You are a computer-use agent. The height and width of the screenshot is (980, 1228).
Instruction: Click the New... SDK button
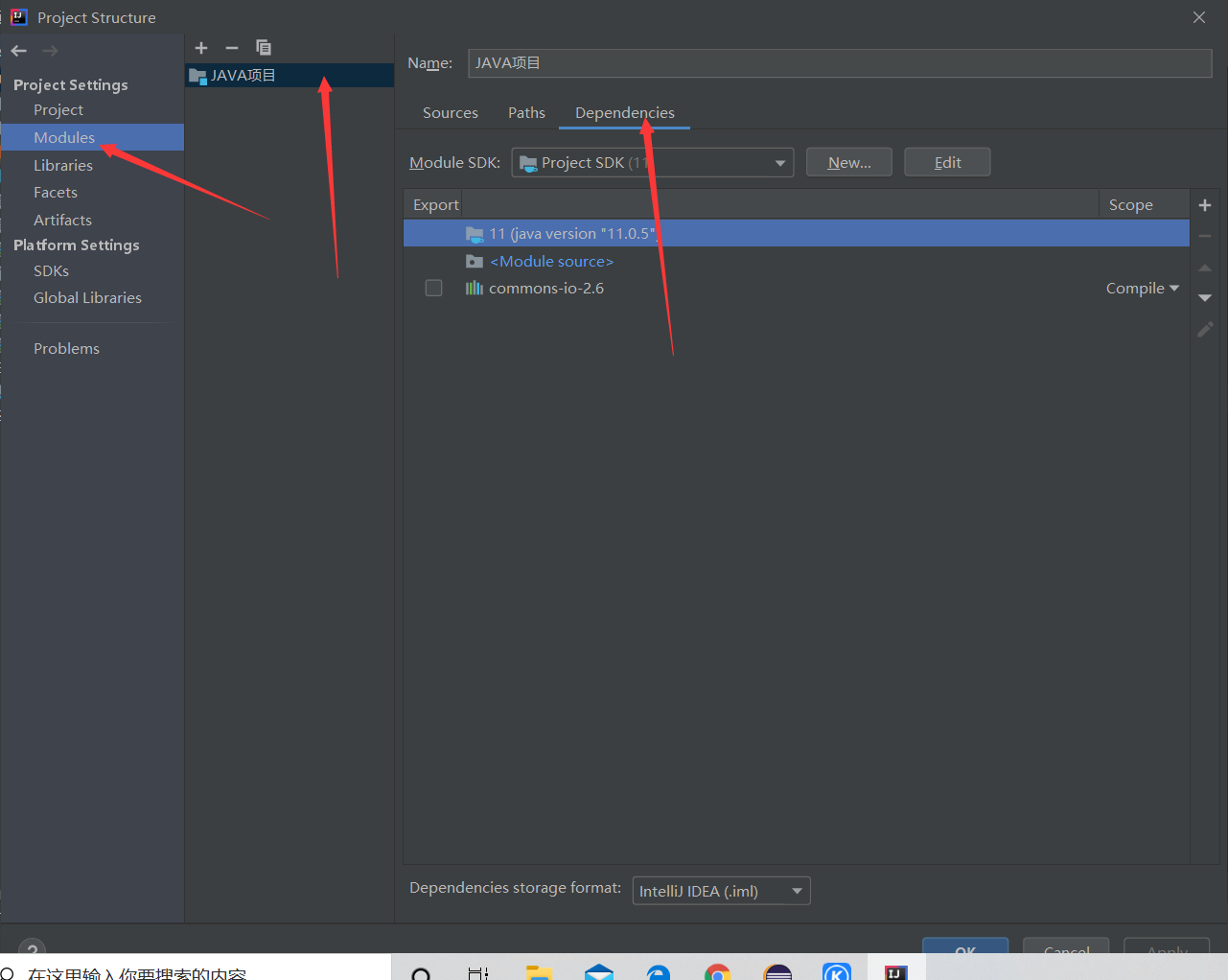[849, 162]
